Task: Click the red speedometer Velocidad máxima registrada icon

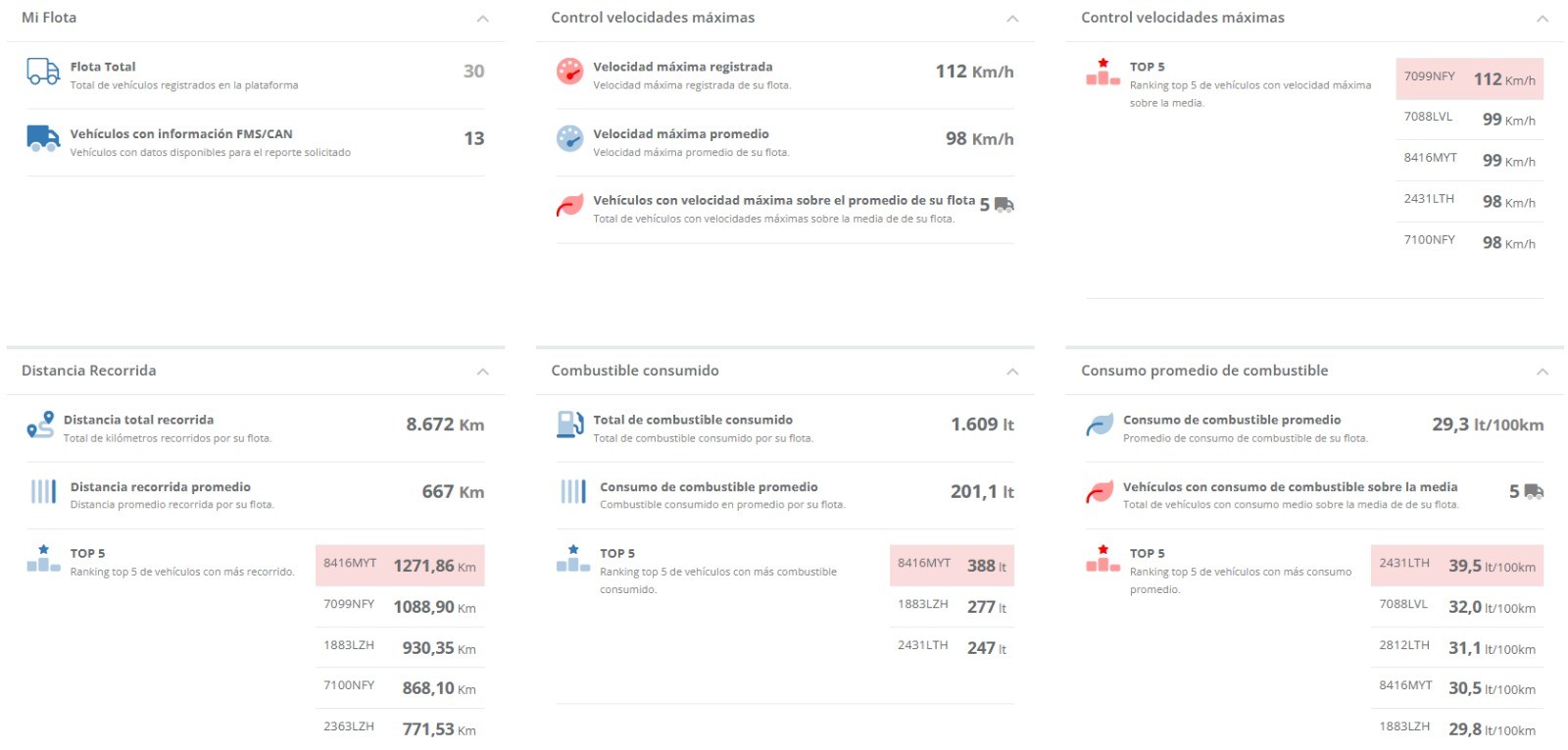Action: (x=569, y=72)
